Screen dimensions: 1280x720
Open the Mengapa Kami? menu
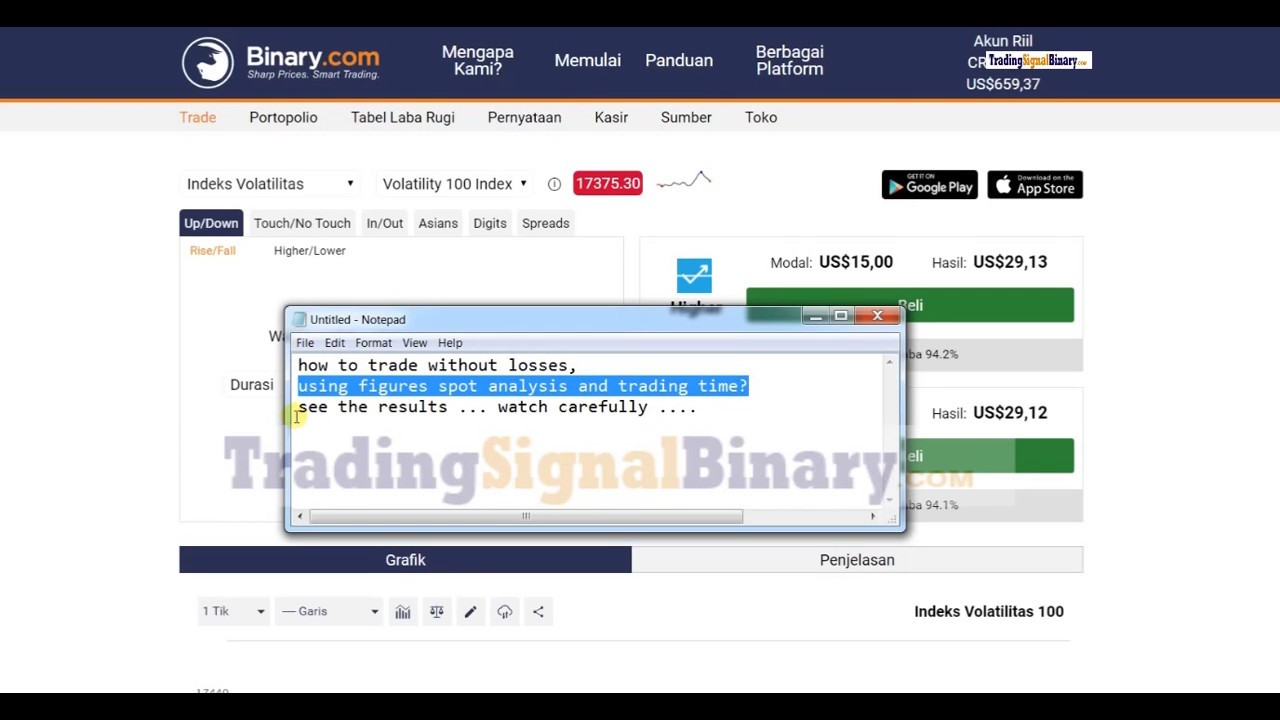point(478,60)
